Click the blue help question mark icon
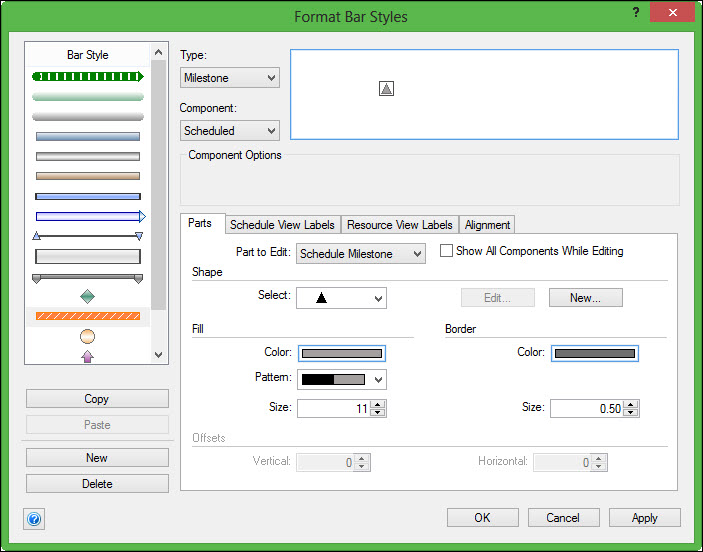This screenshot has width=703, height=552. (34, 519)
